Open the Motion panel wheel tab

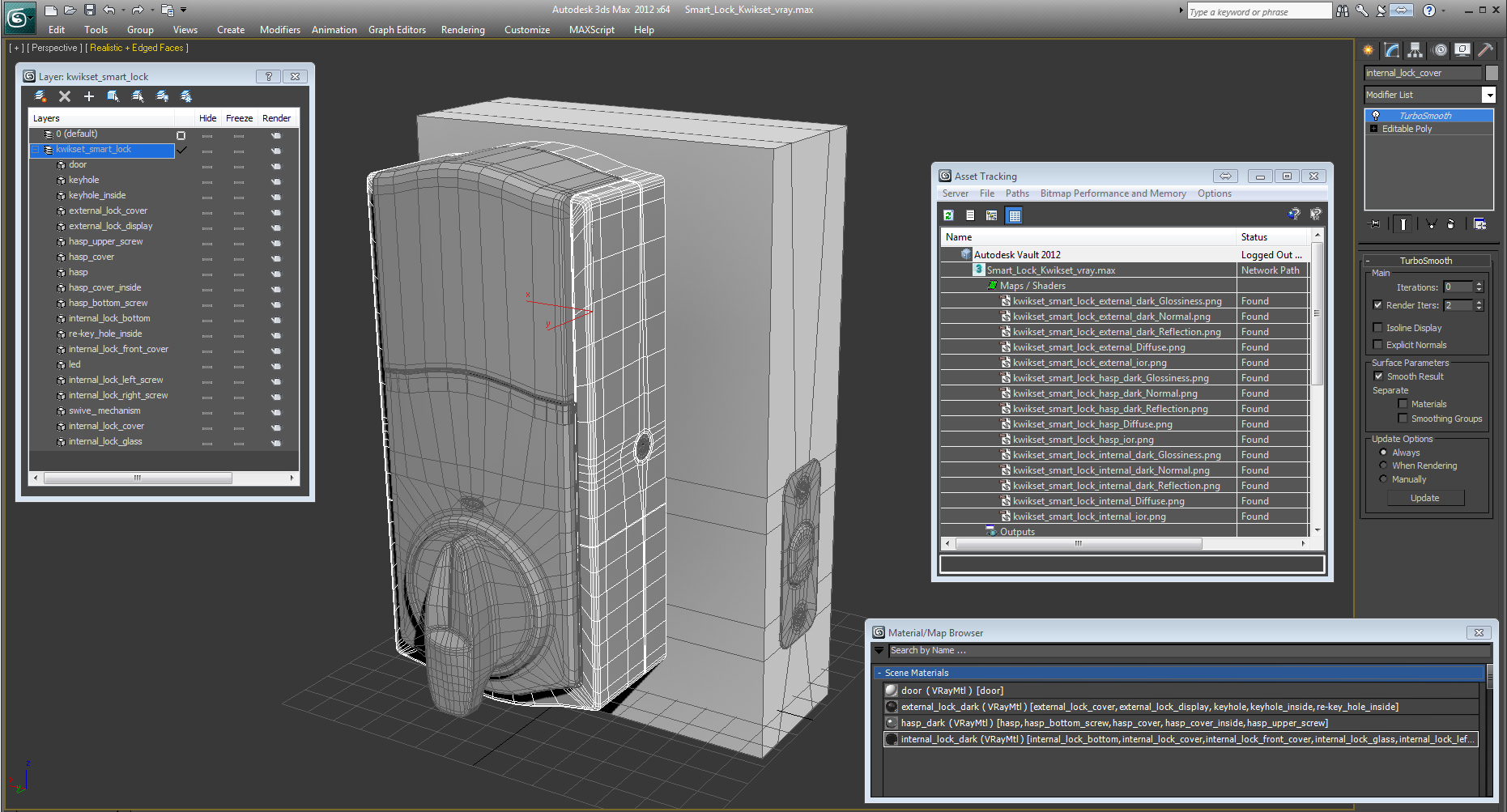pos(1439,50)
